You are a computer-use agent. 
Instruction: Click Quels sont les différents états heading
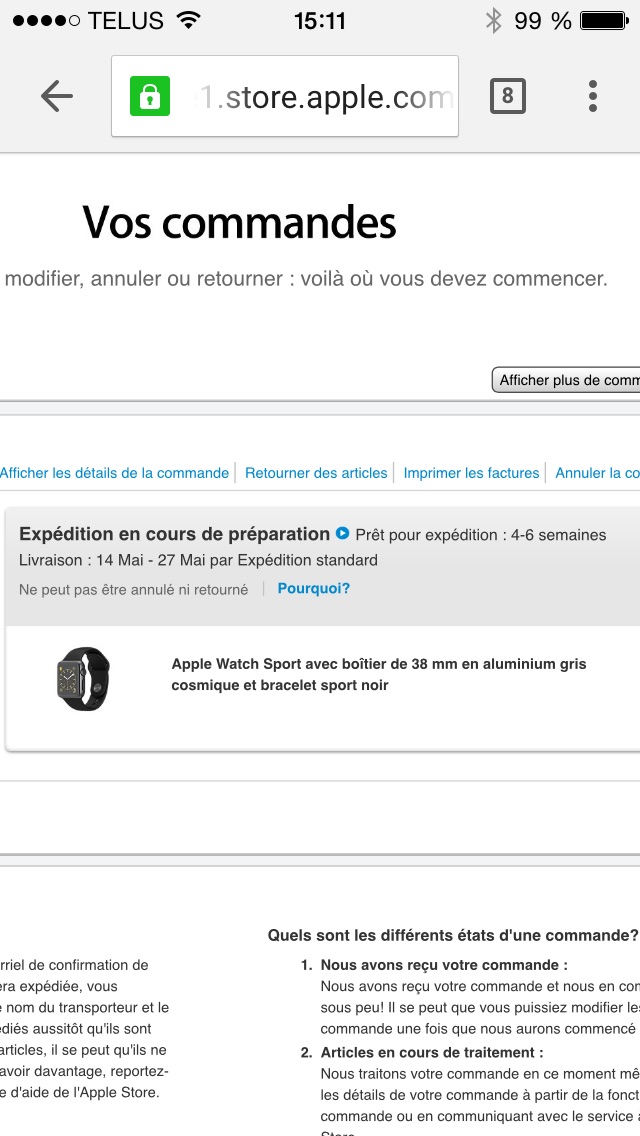[453, 935]
